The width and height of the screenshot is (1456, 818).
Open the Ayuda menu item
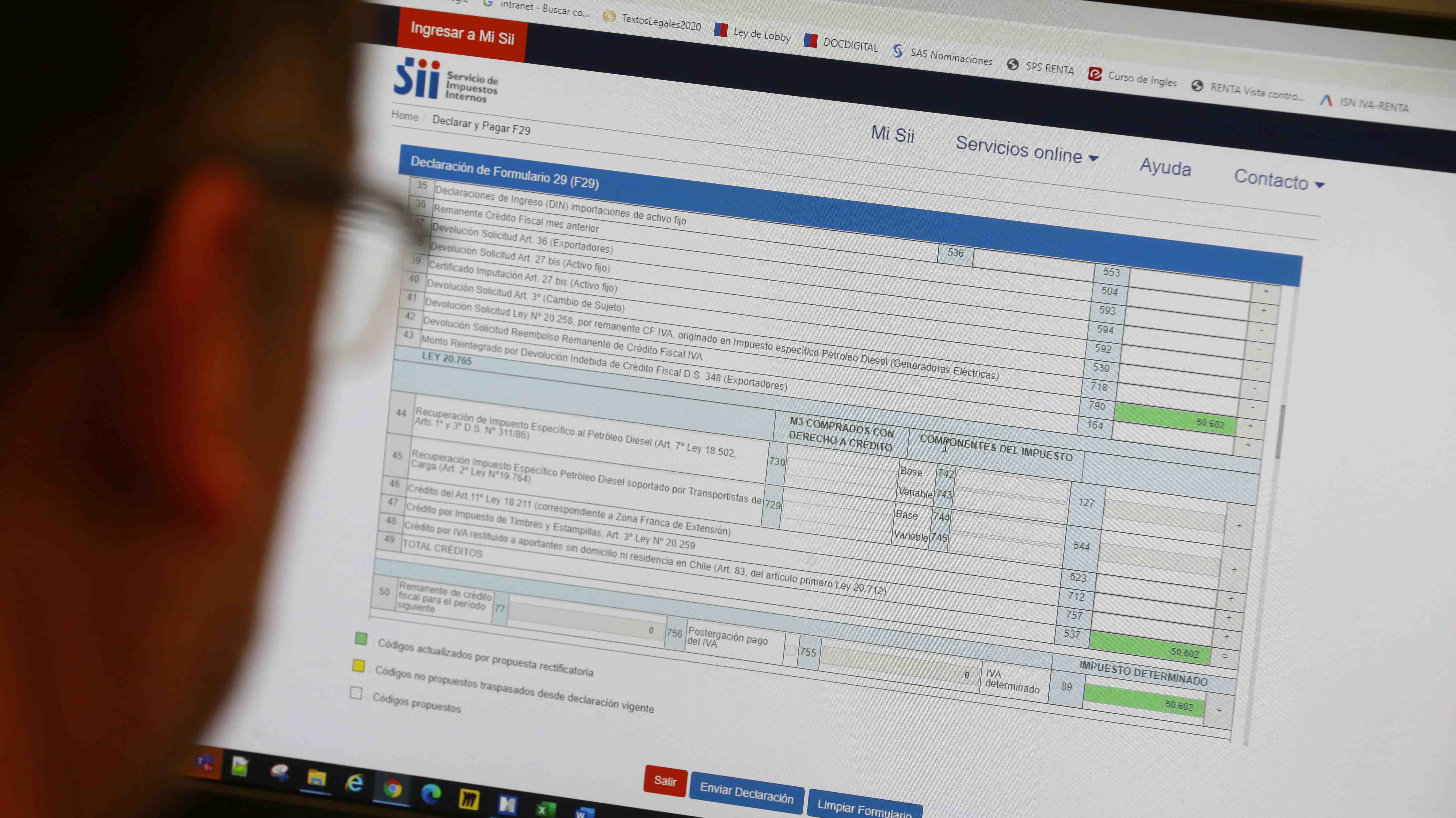tap(1165, 167)
